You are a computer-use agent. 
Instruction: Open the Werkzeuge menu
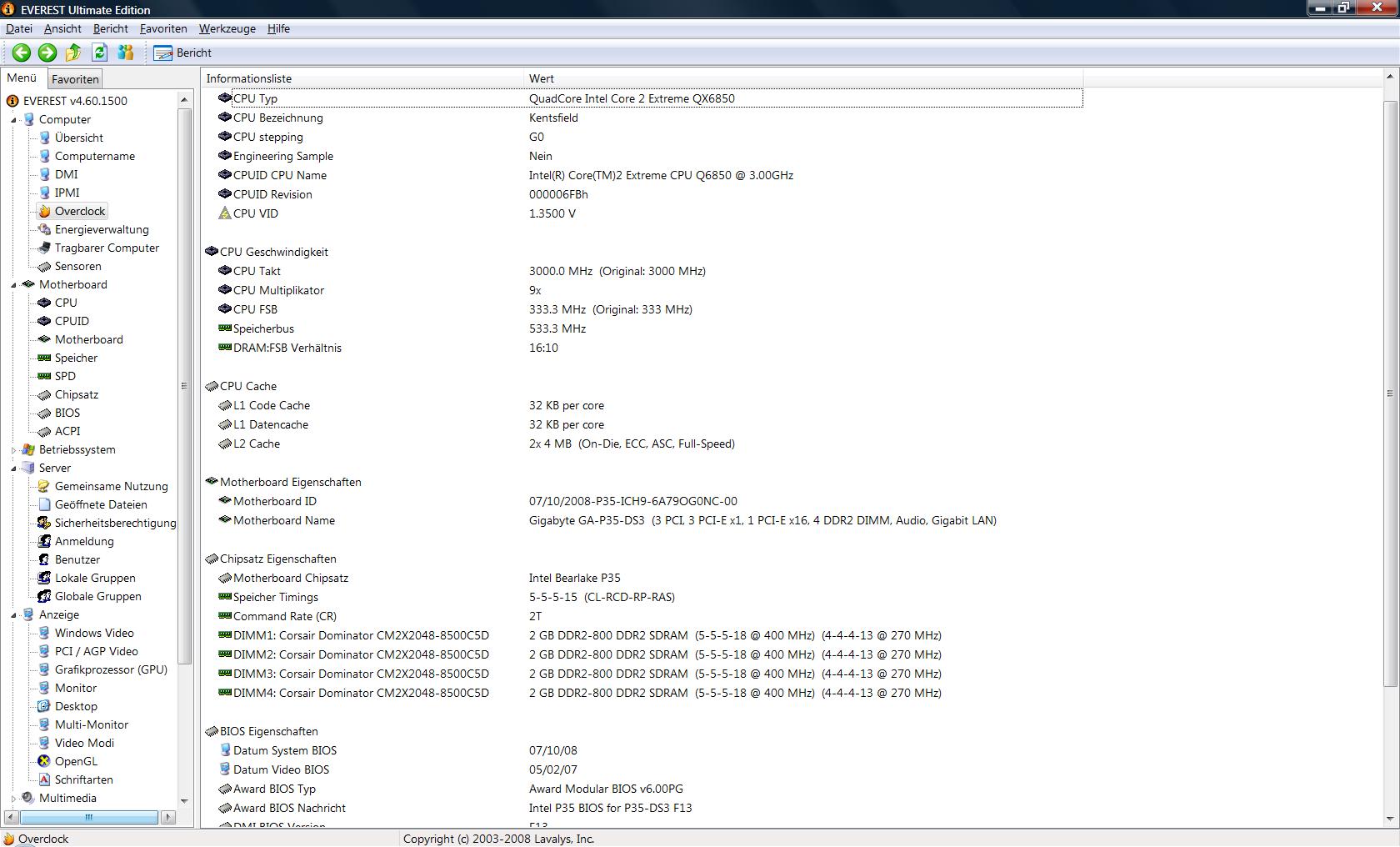click(x=227, y=28)
